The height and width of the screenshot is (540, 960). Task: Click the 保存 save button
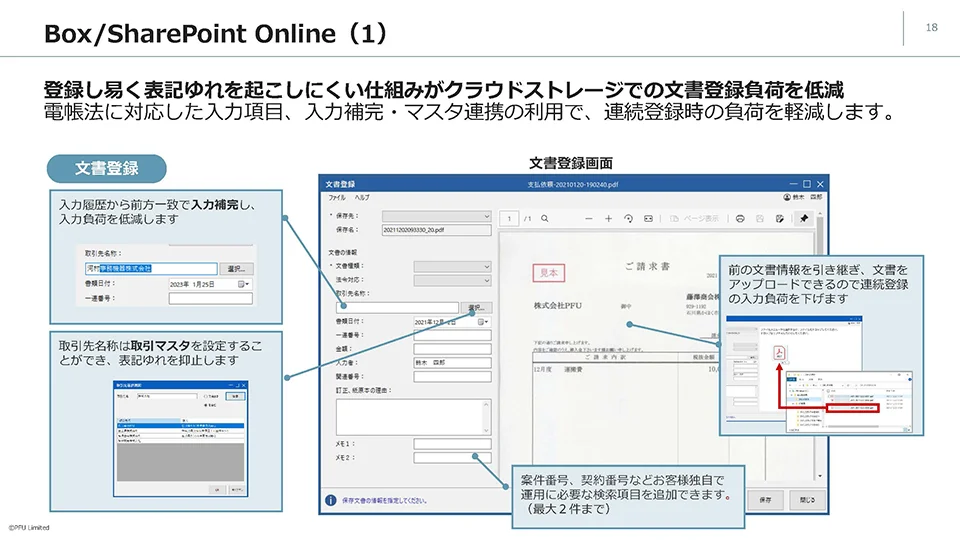point(765,500)
